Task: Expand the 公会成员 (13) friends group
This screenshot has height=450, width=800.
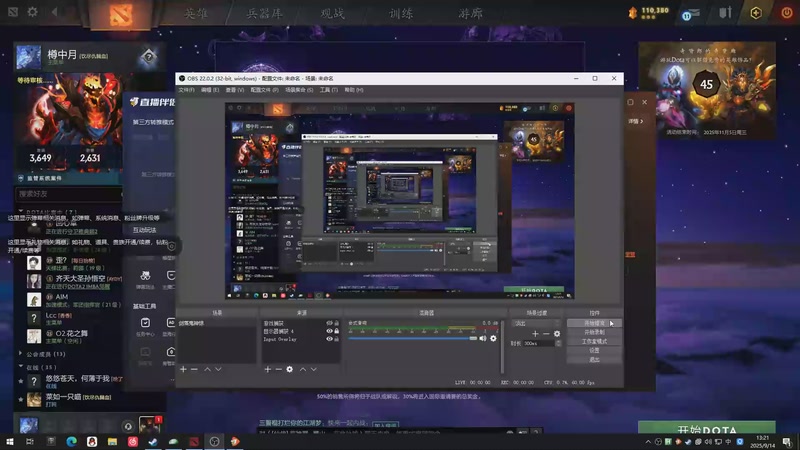Action: (20, 354)
